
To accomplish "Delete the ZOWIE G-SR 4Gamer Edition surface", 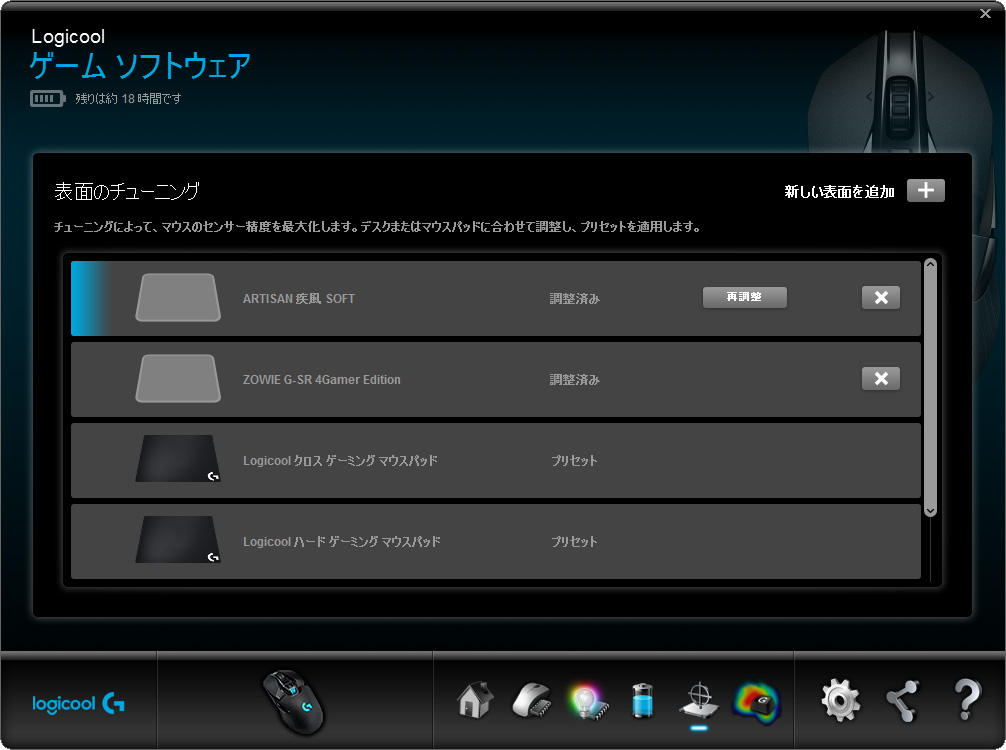I will (880, 379).
